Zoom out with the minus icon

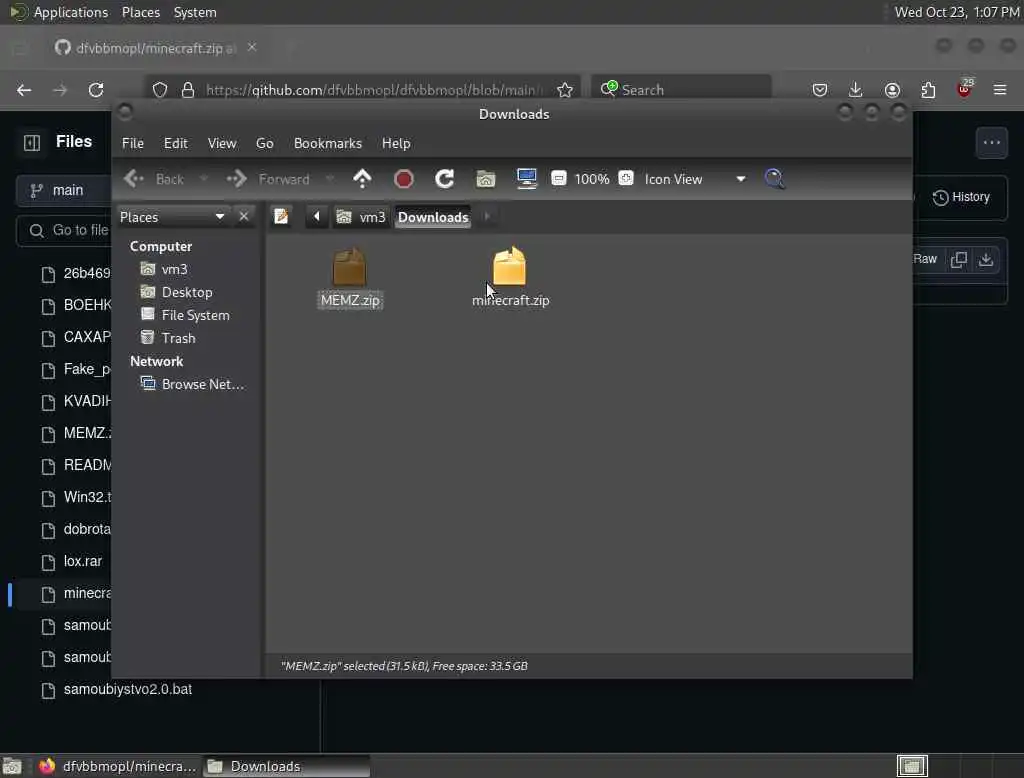coord(558,178)
